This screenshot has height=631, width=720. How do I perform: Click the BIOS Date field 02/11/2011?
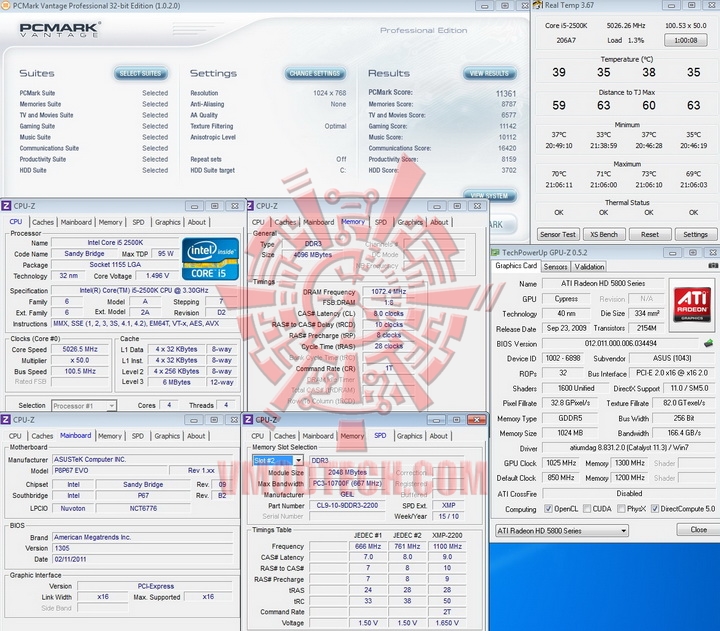click(x=142, y=559)
